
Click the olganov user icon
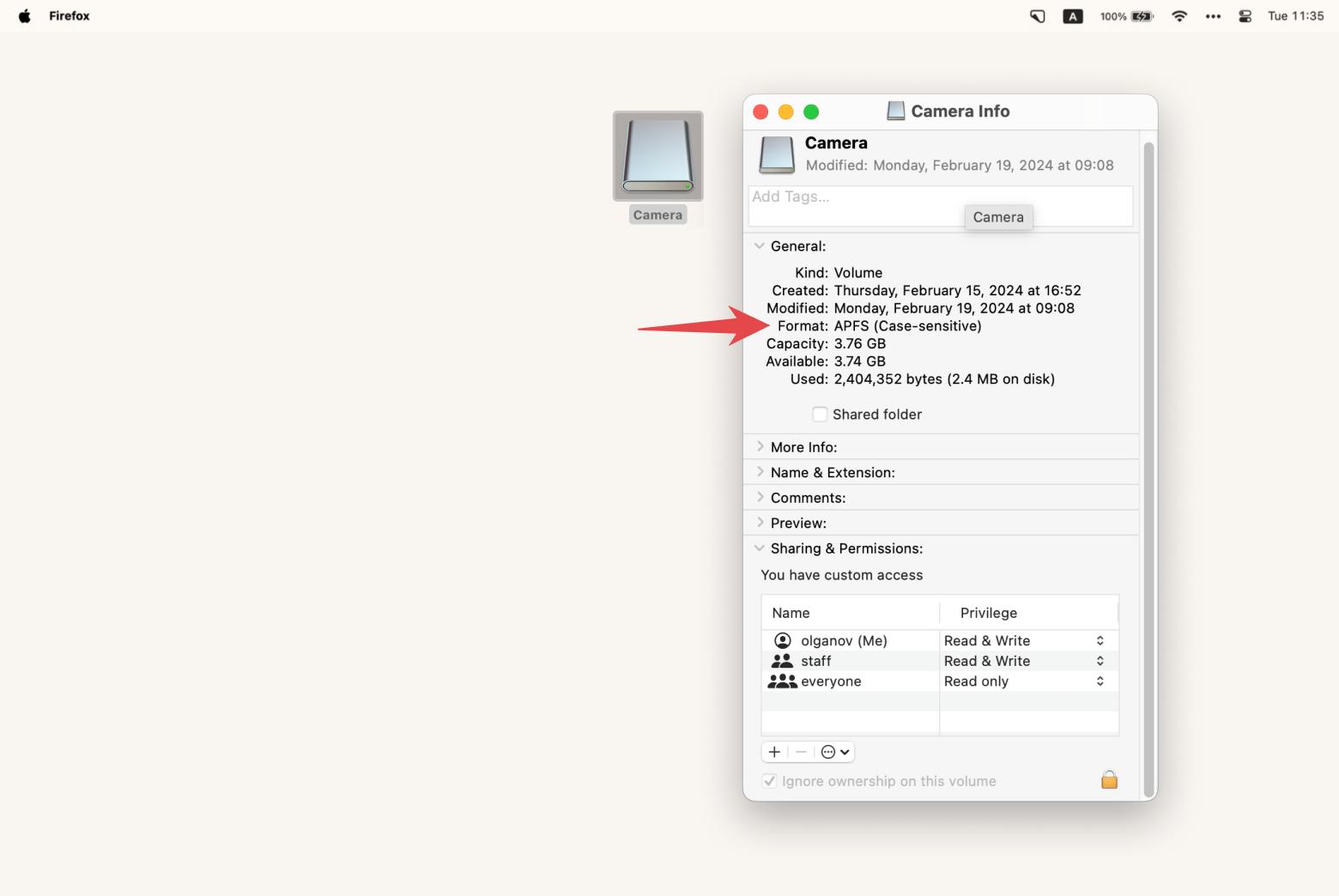[783, 640]
